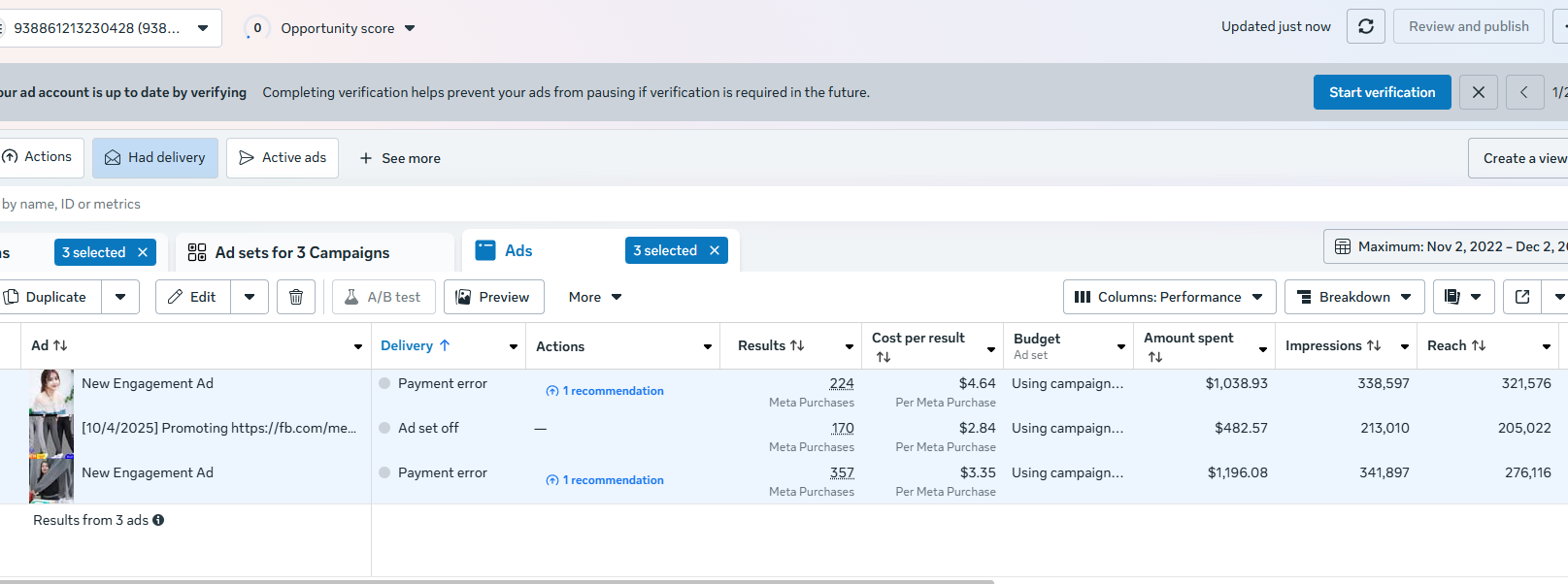Go to previous banner notification
The height and width of the screenshot is (584, 1568).
pos(1524,92)
